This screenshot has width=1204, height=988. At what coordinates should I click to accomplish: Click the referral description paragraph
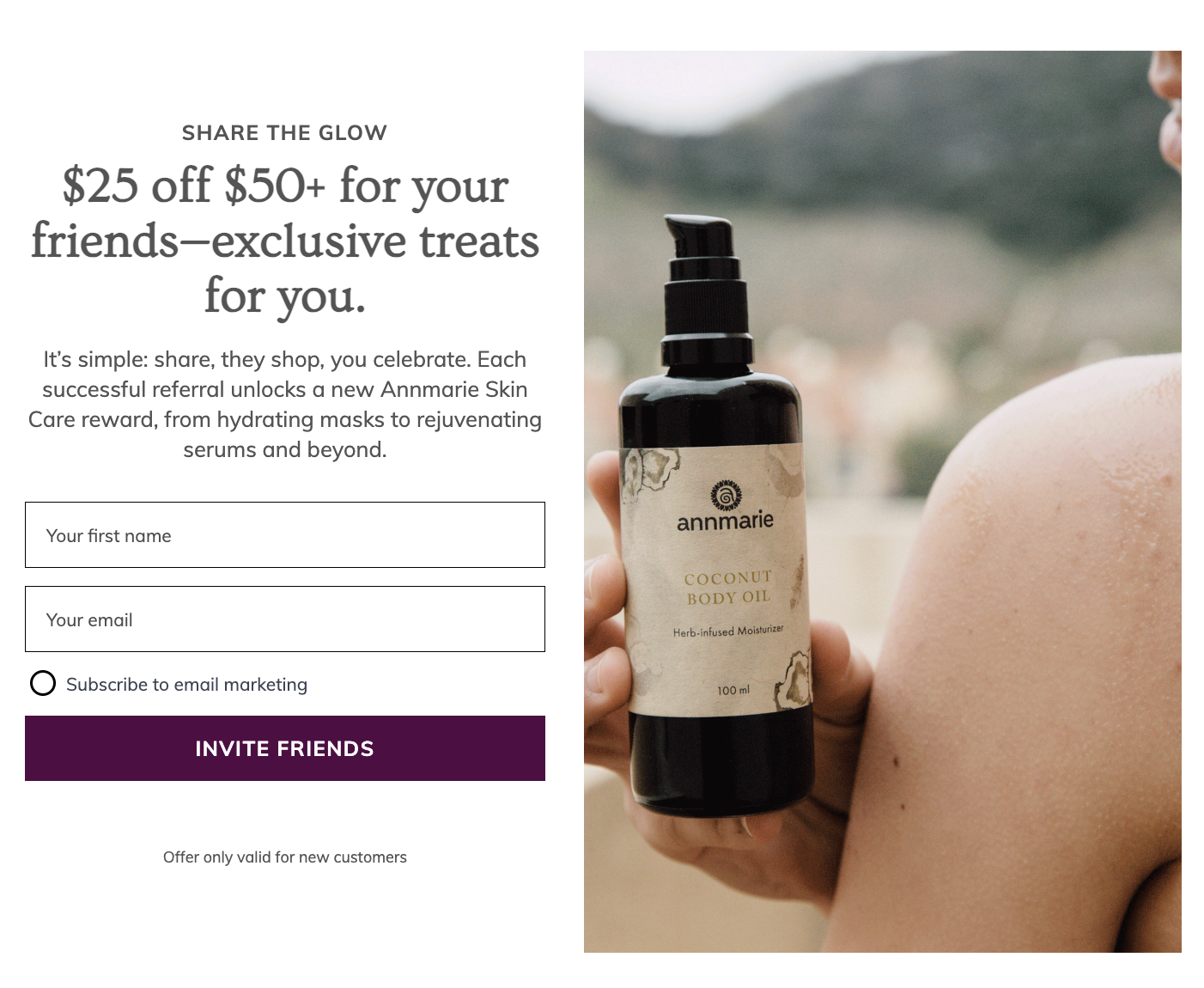(284, 405)
